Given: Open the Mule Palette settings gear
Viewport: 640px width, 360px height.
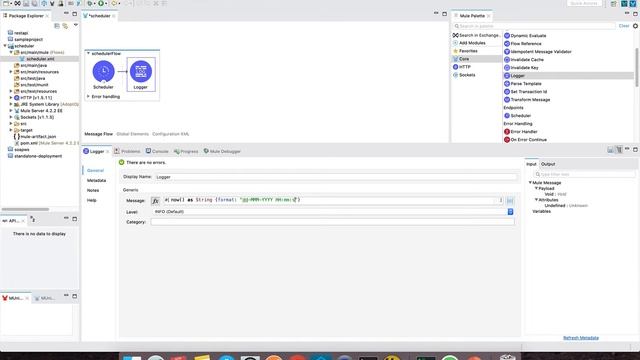Looking at the screenshot, I should [635, 26].
